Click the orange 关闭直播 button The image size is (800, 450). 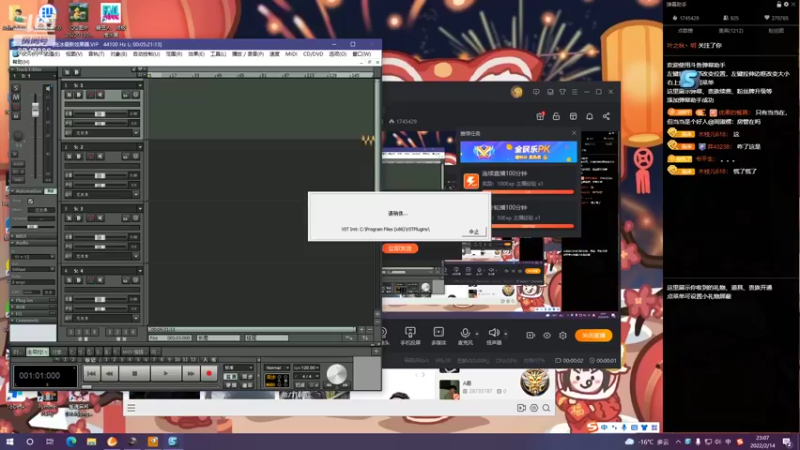(593, 335)
